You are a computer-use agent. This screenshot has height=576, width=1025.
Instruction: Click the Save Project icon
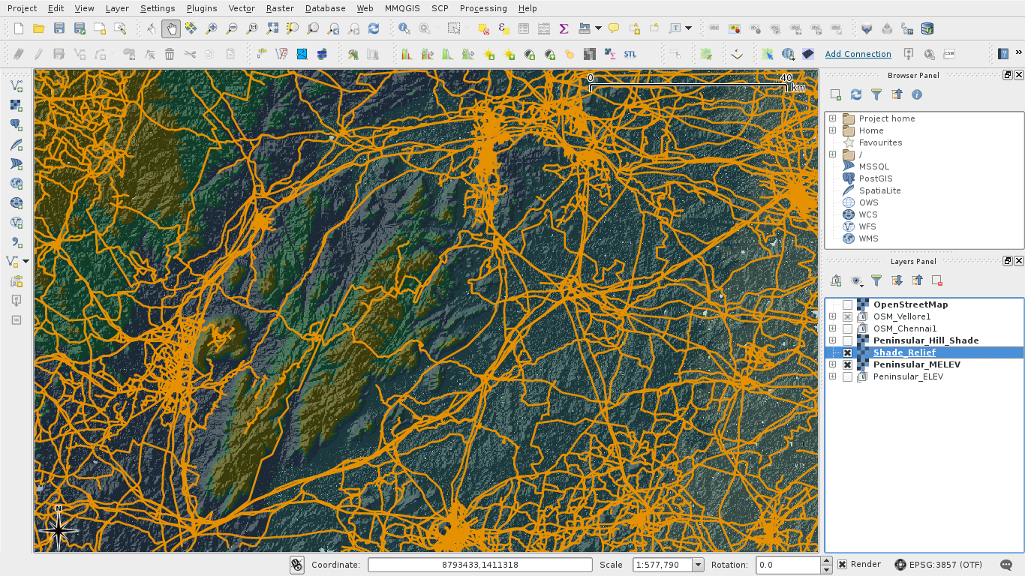point(59,29)
